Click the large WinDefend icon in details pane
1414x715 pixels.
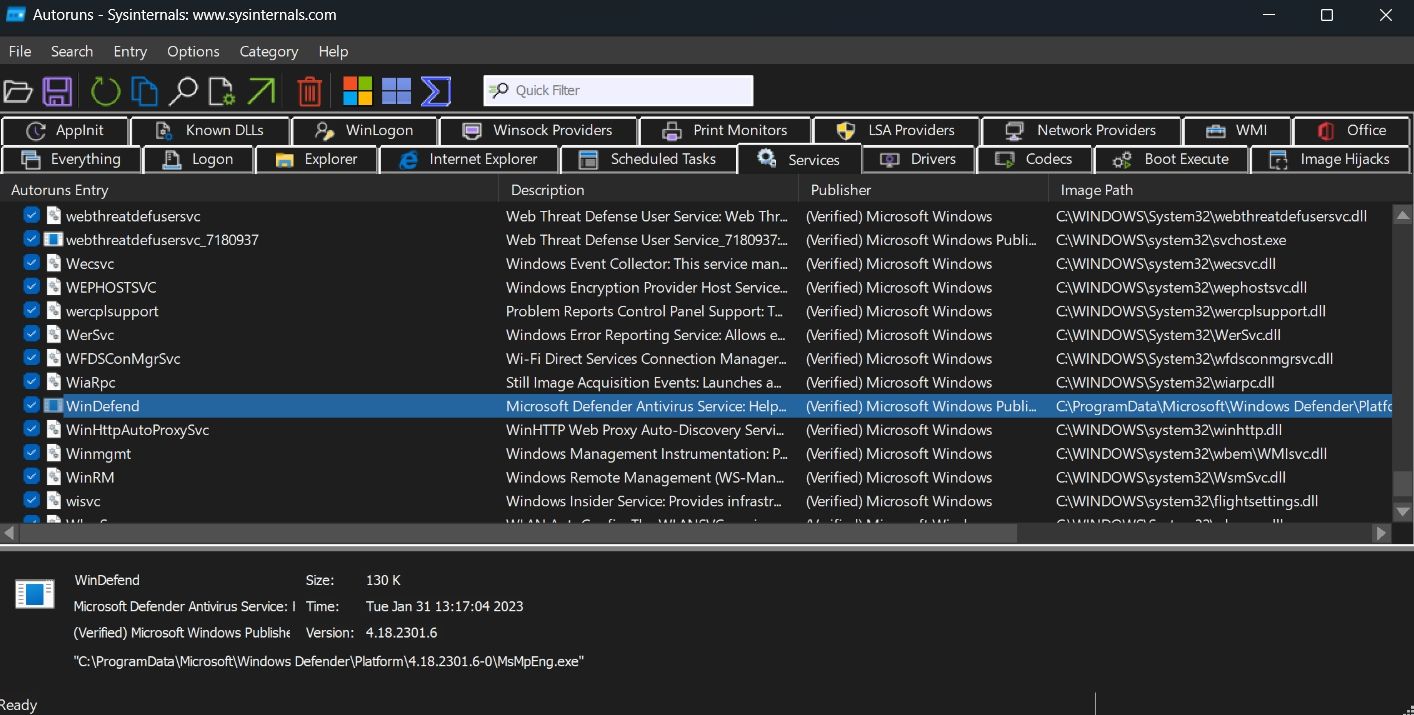click(x=35, y=594)
